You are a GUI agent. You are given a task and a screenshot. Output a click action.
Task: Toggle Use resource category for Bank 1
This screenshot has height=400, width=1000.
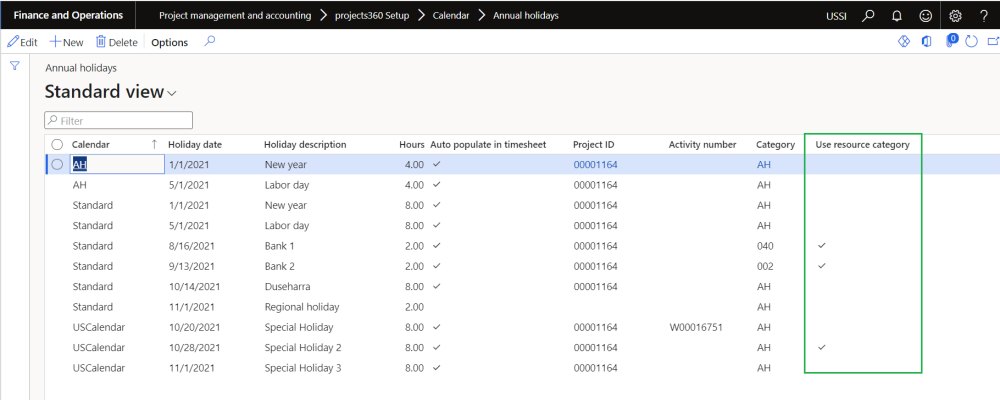[822, 245]
